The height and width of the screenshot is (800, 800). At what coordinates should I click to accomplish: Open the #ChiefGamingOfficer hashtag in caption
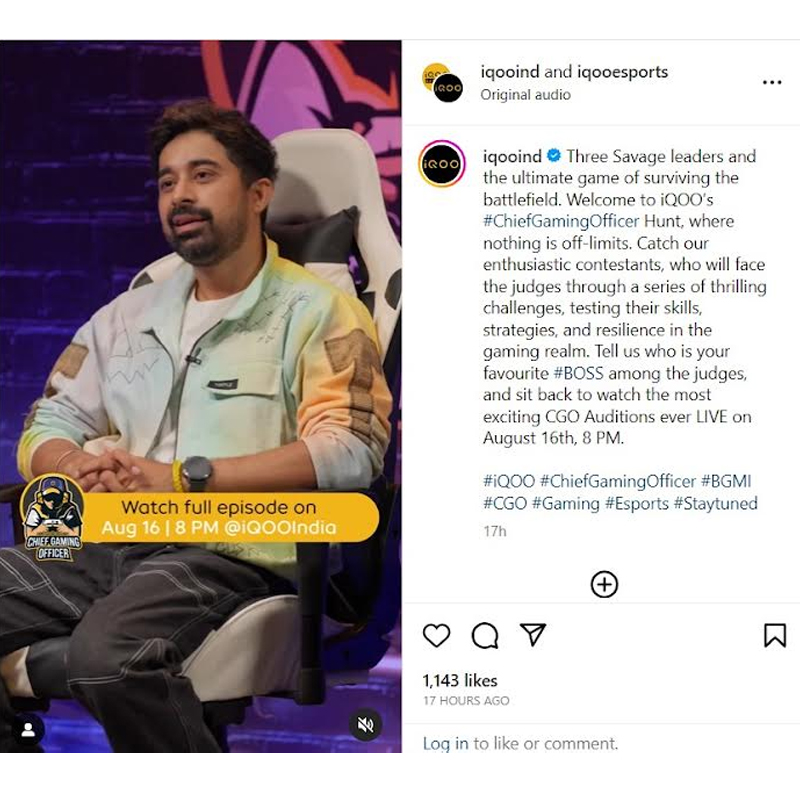click(x=561, y=221)
